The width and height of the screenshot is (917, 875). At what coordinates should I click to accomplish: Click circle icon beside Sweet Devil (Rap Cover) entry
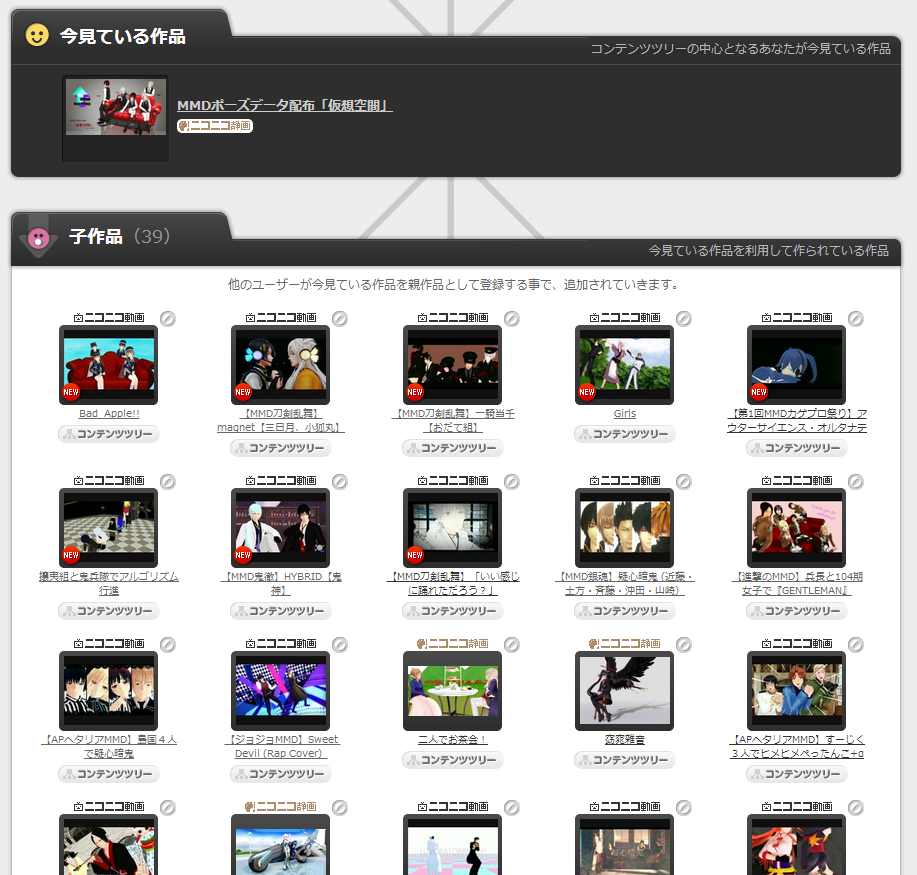click(340, 645)
